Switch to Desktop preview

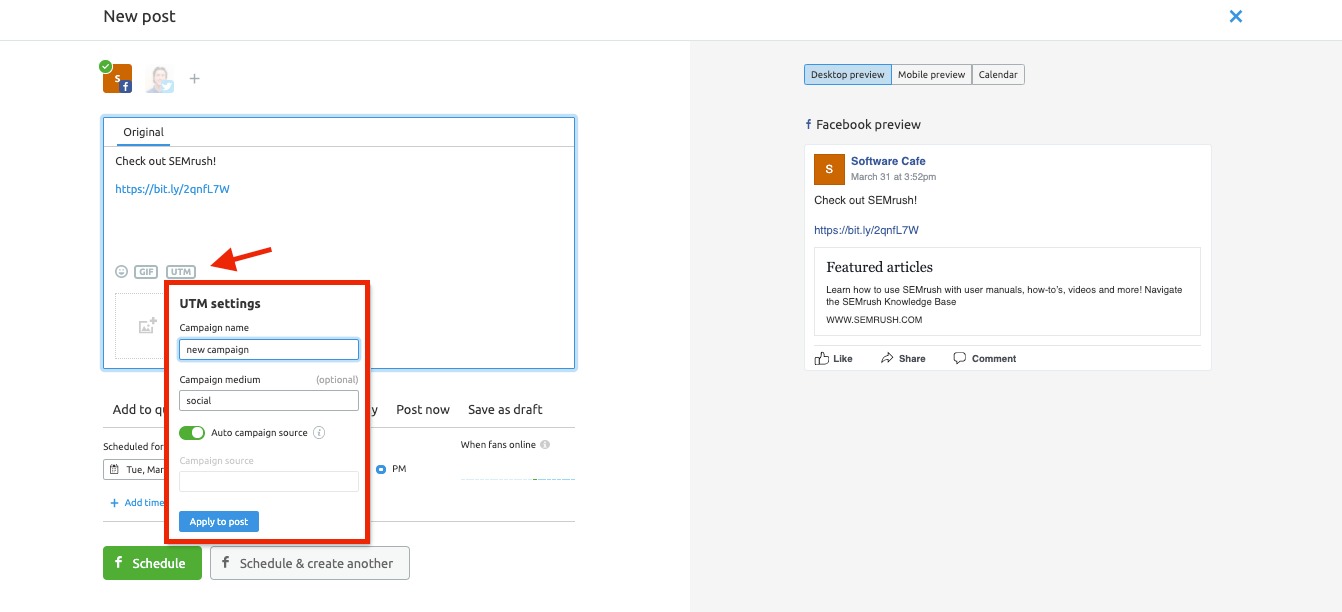847,74
